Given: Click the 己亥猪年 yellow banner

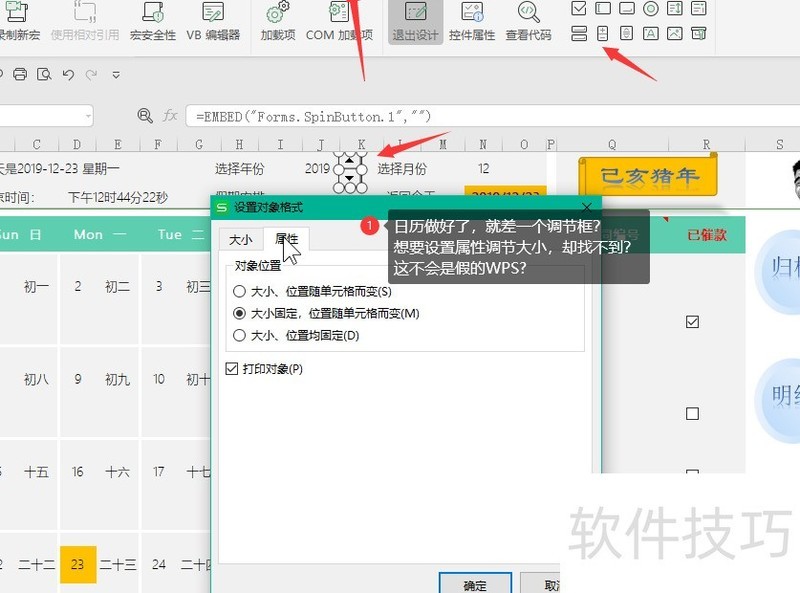Looking at the screenshot, I should [648, 177].
